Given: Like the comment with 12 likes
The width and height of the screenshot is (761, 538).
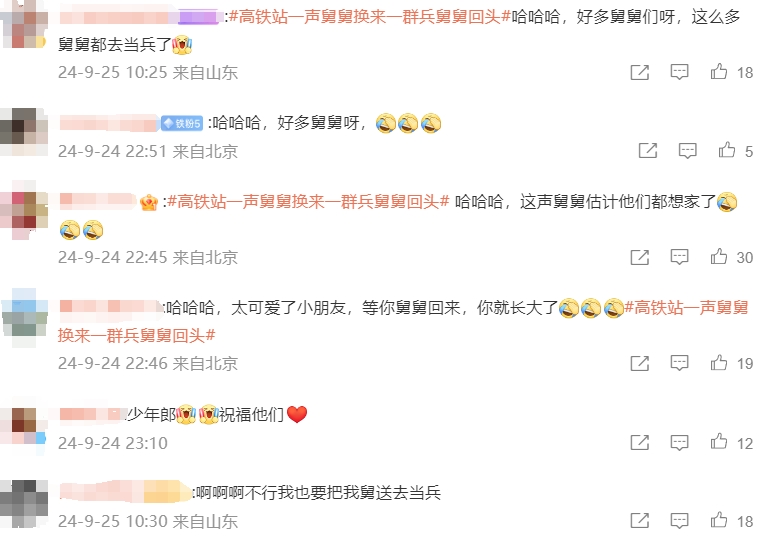Looking at the screenshot, I should 719,442.
